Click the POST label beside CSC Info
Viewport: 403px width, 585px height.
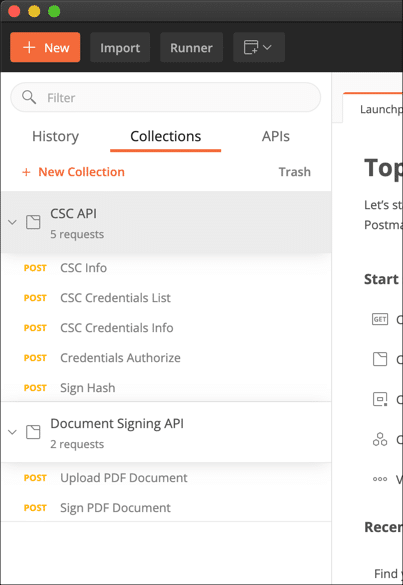[35, 268]
